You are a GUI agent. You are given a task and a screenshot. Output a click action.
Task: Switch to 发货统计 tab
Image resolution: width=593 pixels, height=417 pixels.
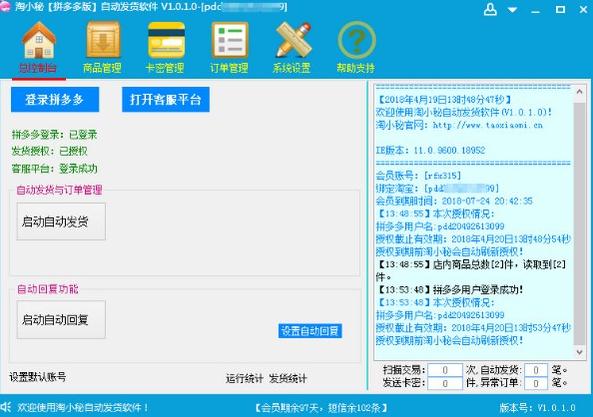click(x=288, y=378)
